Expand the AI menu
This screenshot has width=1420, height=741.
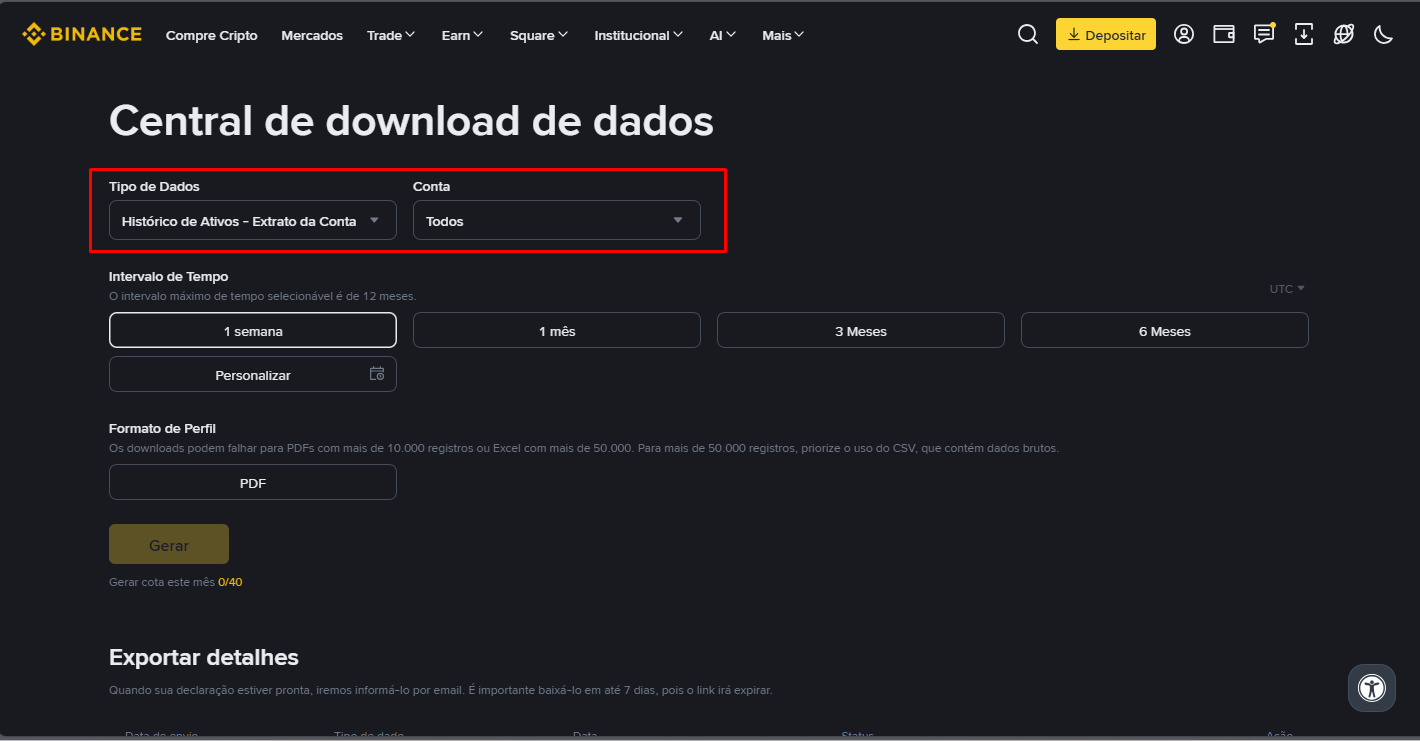(x=723, y=35)
